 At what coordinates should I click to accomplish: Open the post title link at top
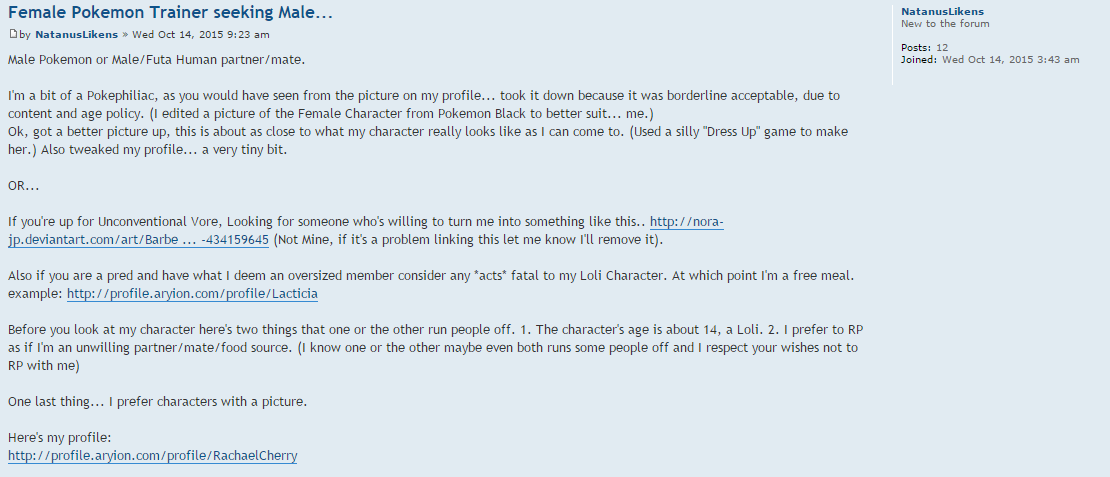(x=170, y=13)
